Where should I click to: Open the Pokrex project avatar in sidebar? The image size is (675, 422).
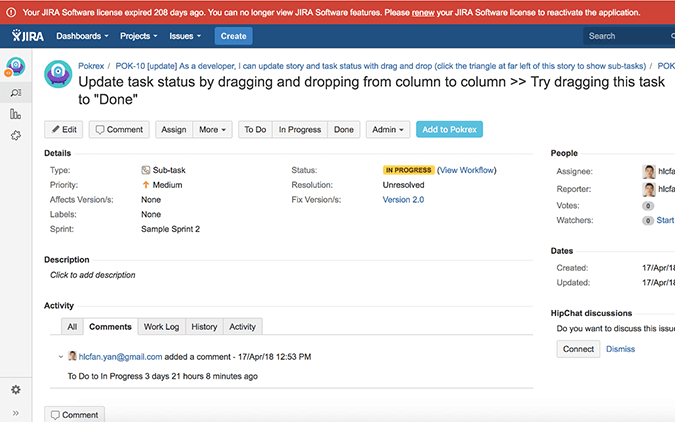click(x=15, y=67)
